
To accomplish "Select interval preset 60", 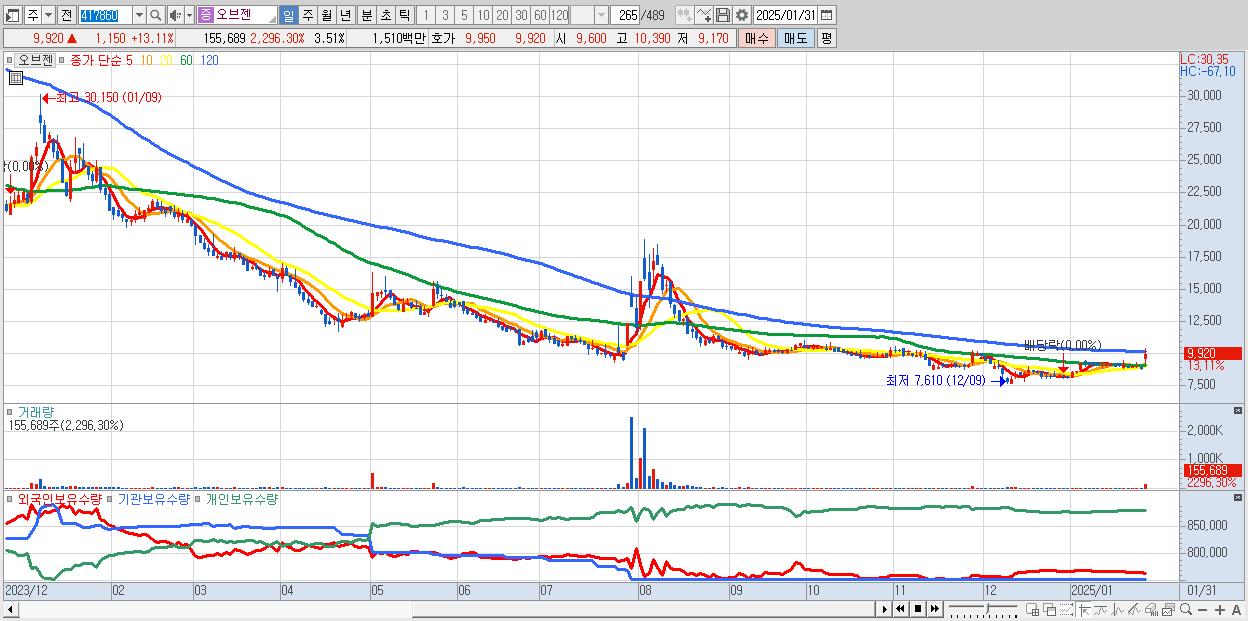I will (x=540, y=16).
